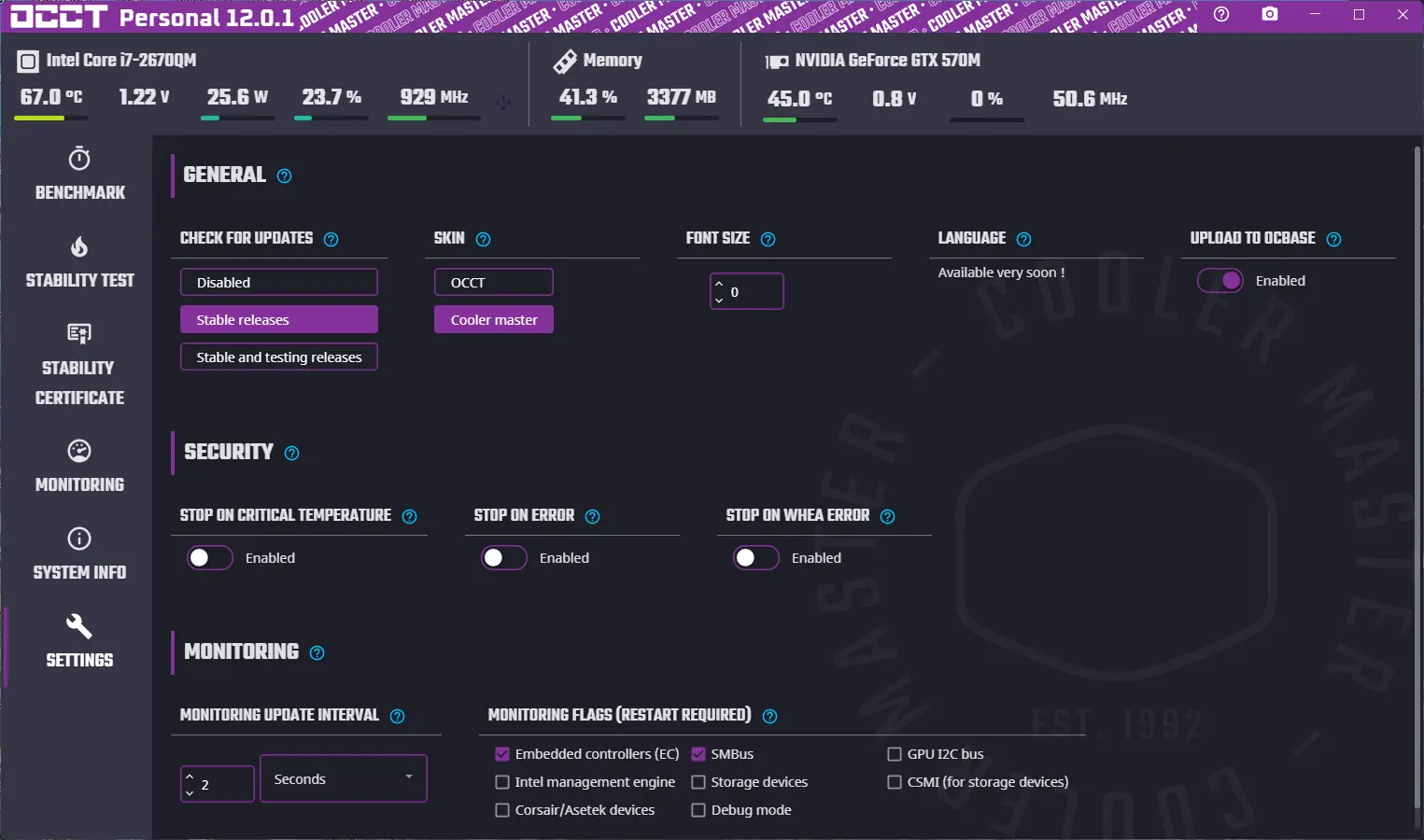Viewport: 1424px width, 840px height.
Task: Select the Cooler master skin
Action: pos(494,319)
